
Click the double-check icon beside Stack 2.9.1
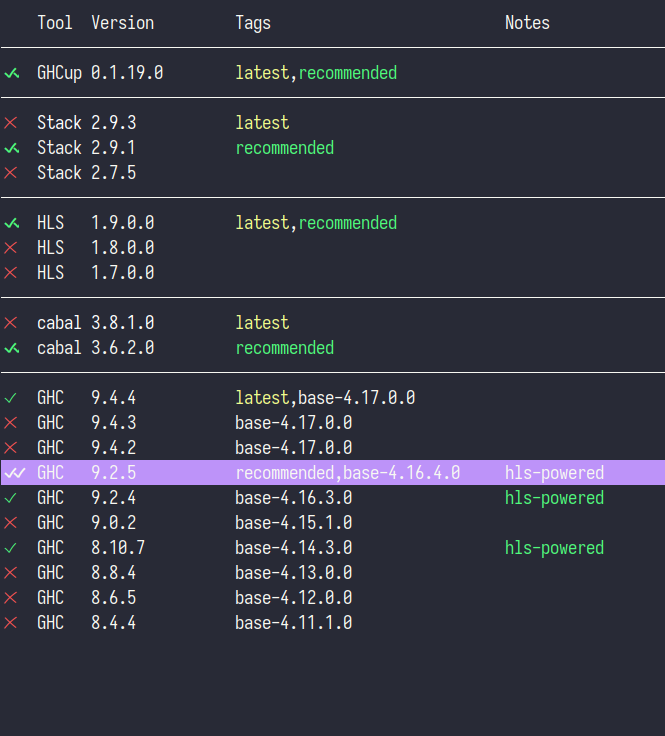point(12,148)
